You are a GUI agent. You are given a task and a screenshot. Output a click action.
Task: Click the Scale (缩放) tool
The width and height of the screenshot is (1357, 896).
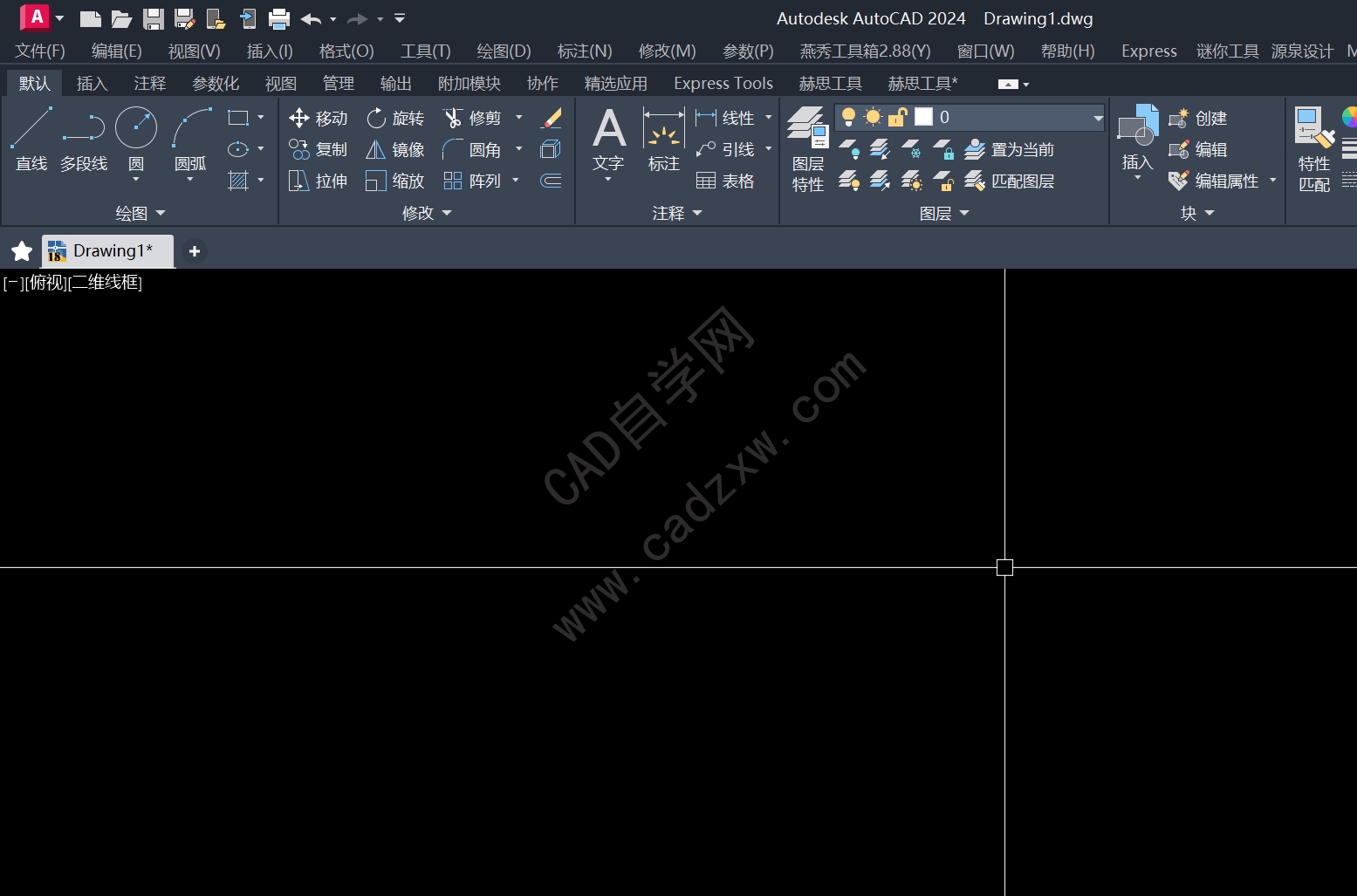point(395,181)
